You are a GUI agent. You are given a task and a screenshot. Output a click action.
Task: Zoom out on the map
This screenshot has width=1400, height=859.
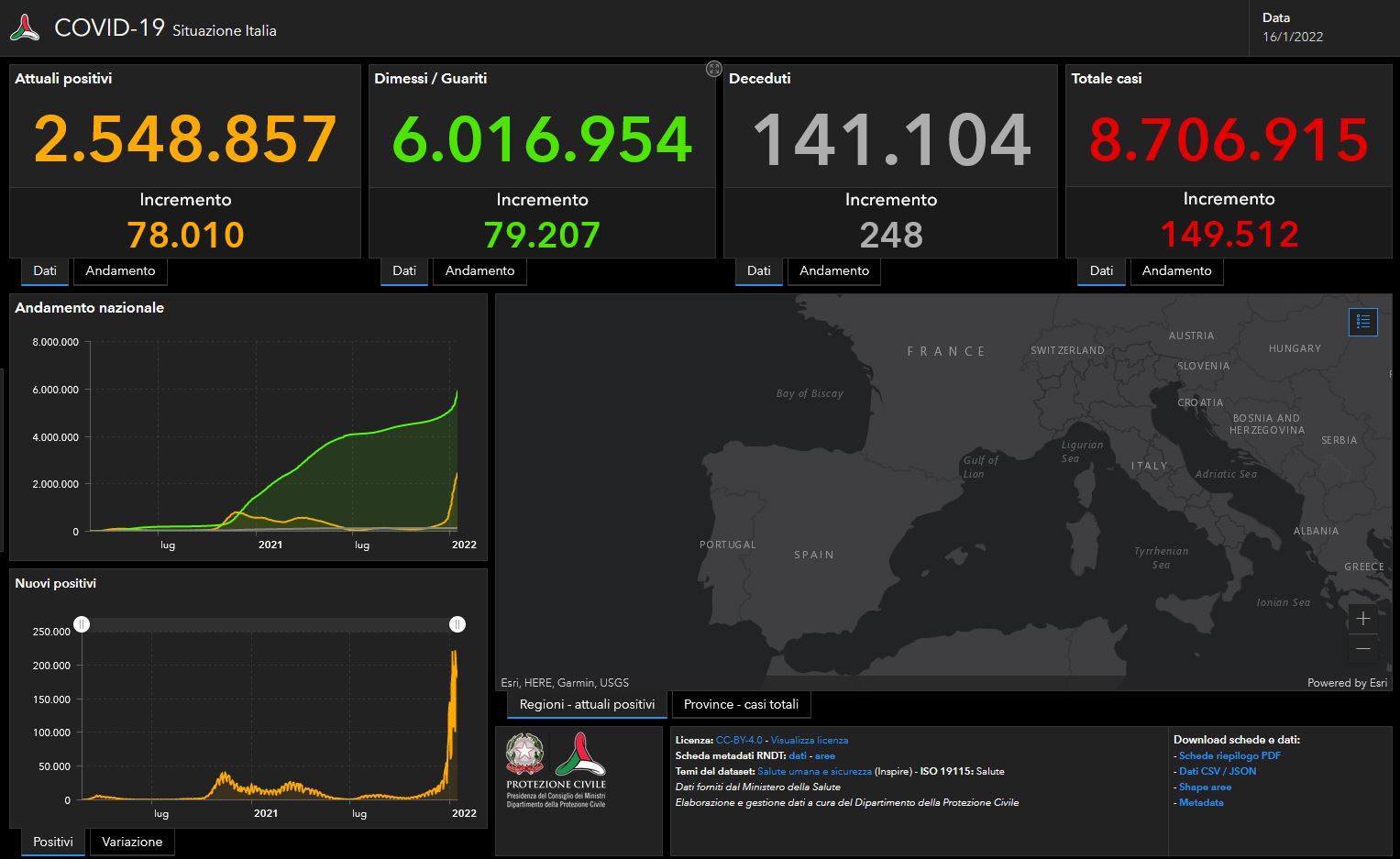click(x=1362, y=648)
